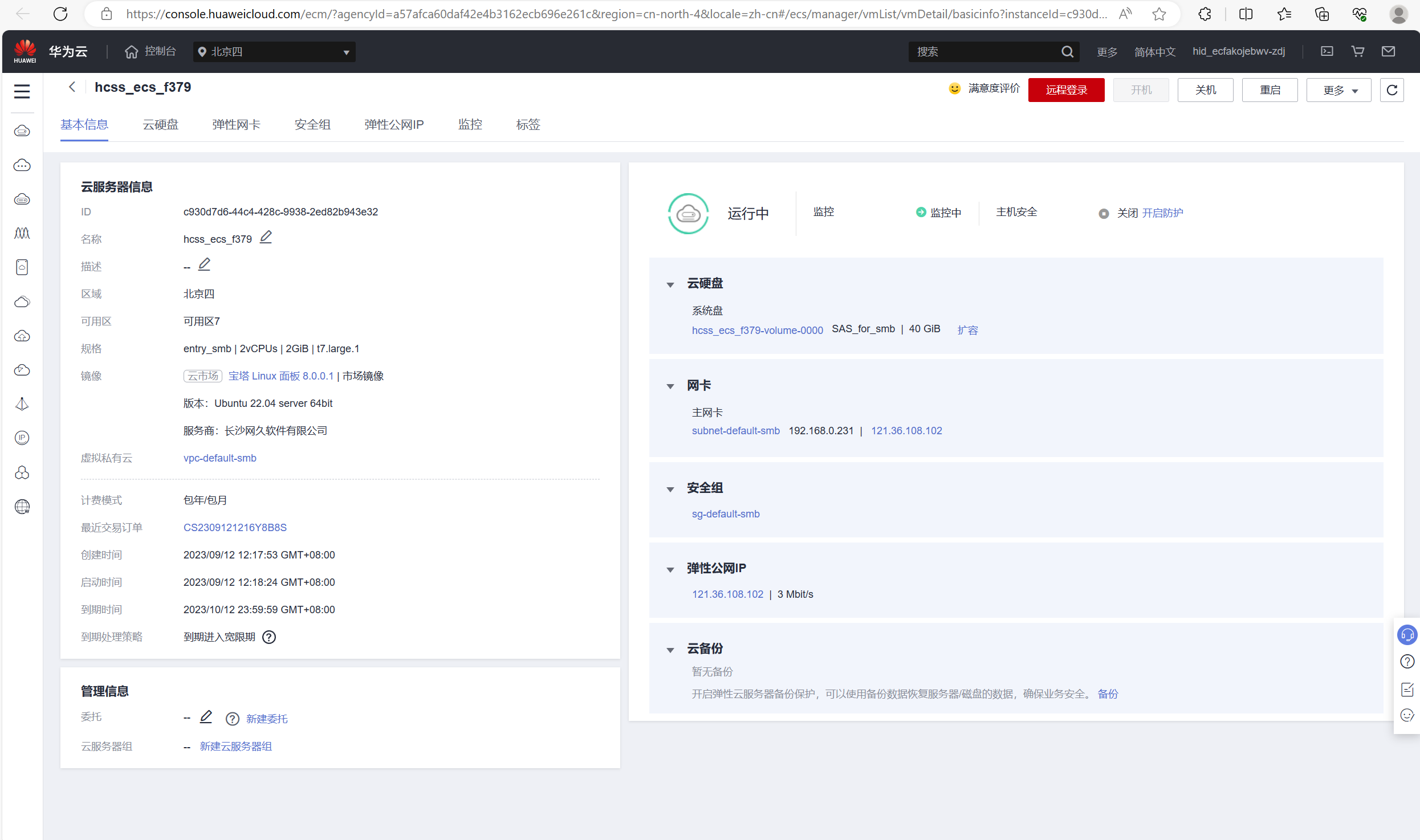
Task: Collapse the 云备份 section
Action: (670, 649)
